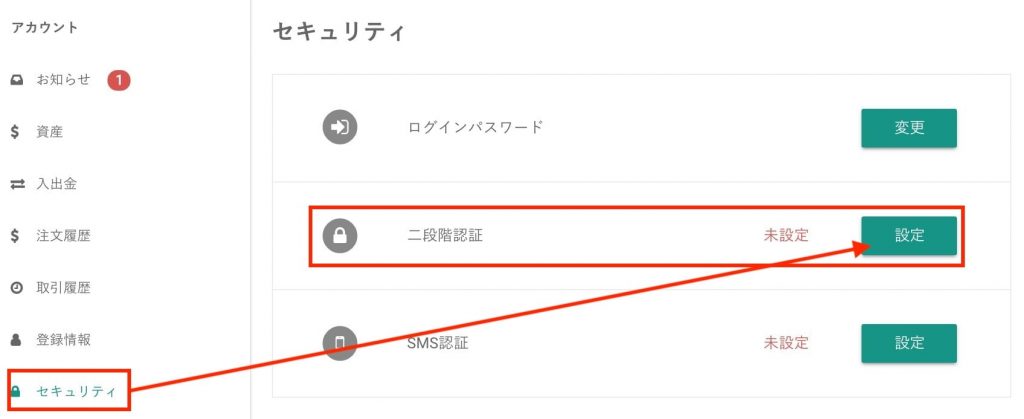The height and width of the screenshot is (419, 1024).
Task: Click the dollar icon next to 注文履歴
Action: point(16,236)
